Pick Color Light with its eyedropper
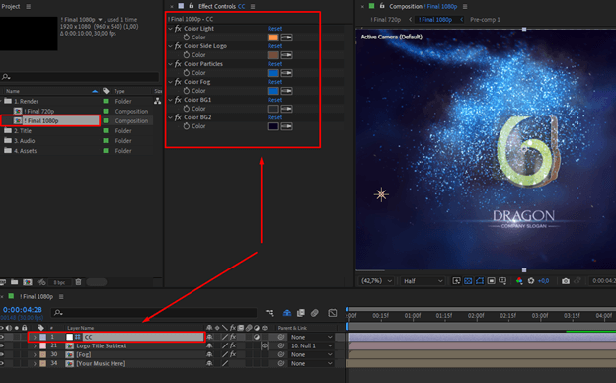 (x=286, y=37)
